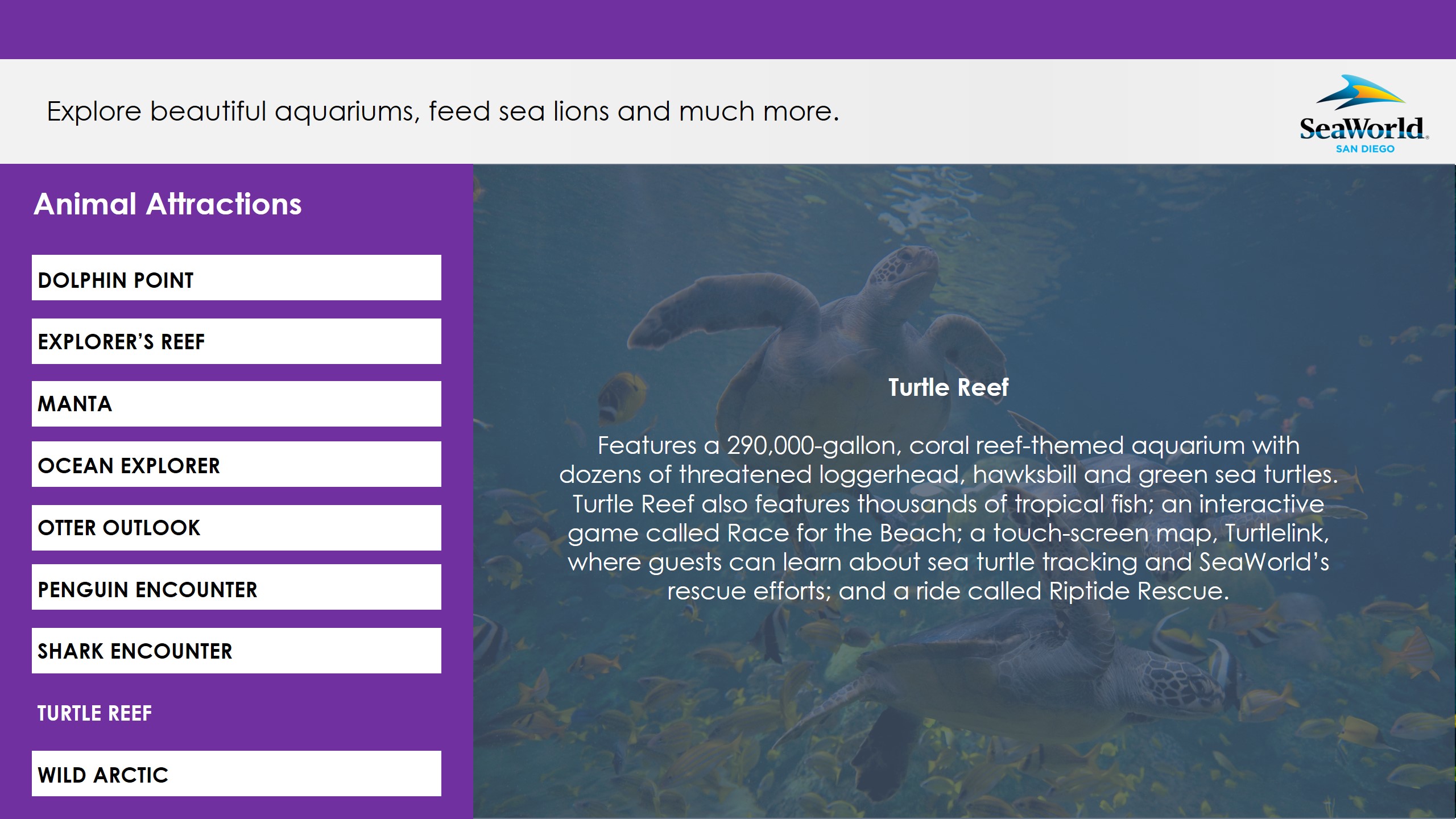Click the SAN DIEGO label under logo
Viewport: 1456px width, 819px height.
pos(1365,149)
